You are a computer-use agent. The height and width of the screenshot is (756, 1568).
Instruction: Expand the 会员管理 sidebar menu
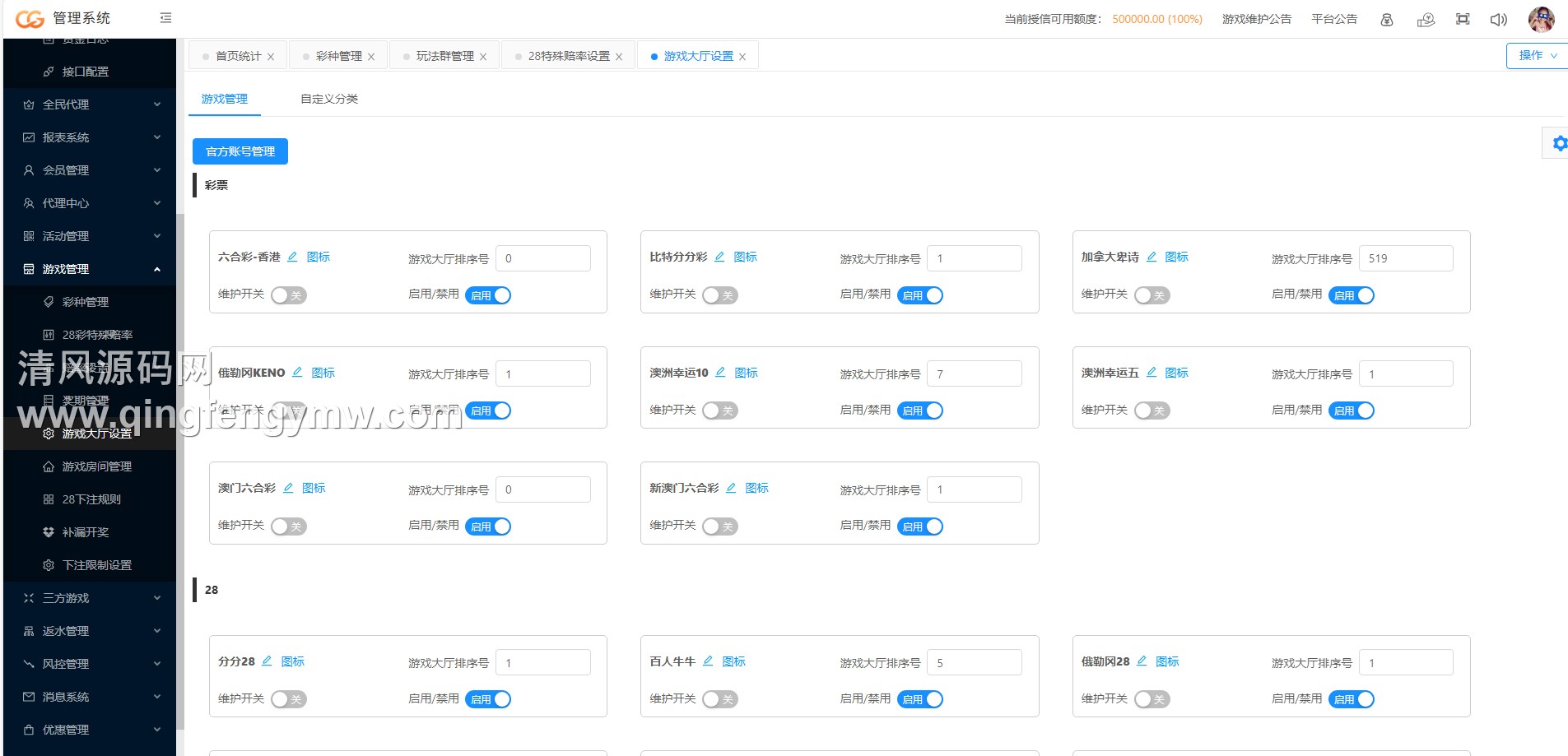[x=91, y=170]
